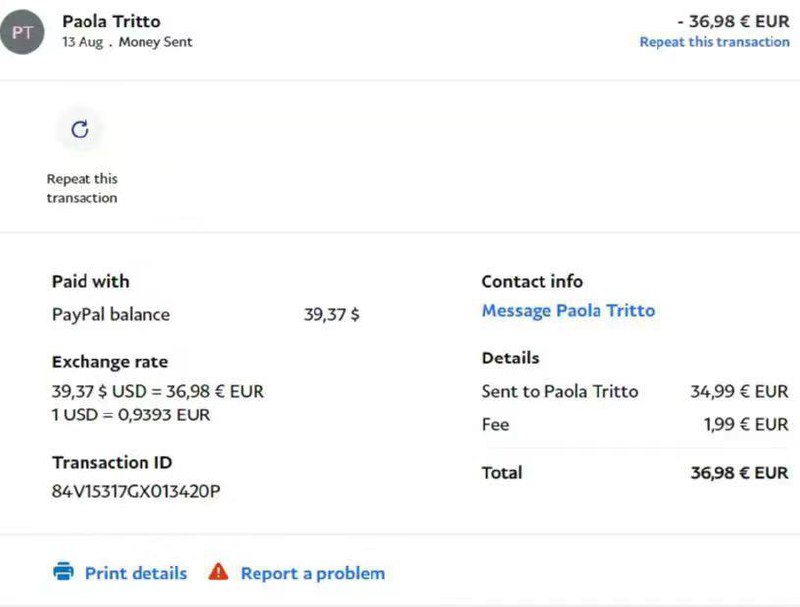The image size is (800, 607).
Task: Open the top-right Repeat this transaction link
Action: pos(714,42)
